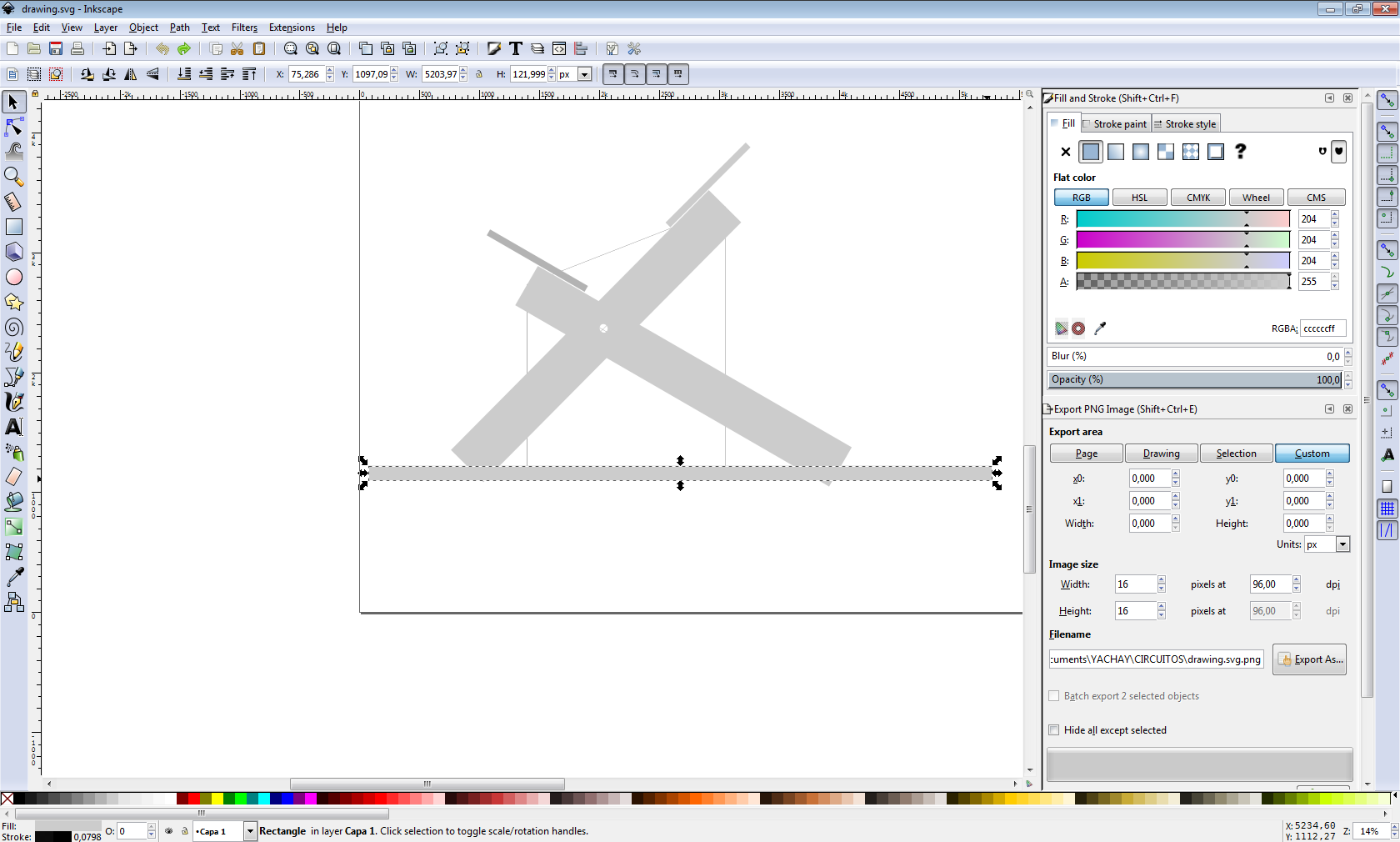
Task: Iconify the Fill and Stroke panel
Action: click(1329, 98)
